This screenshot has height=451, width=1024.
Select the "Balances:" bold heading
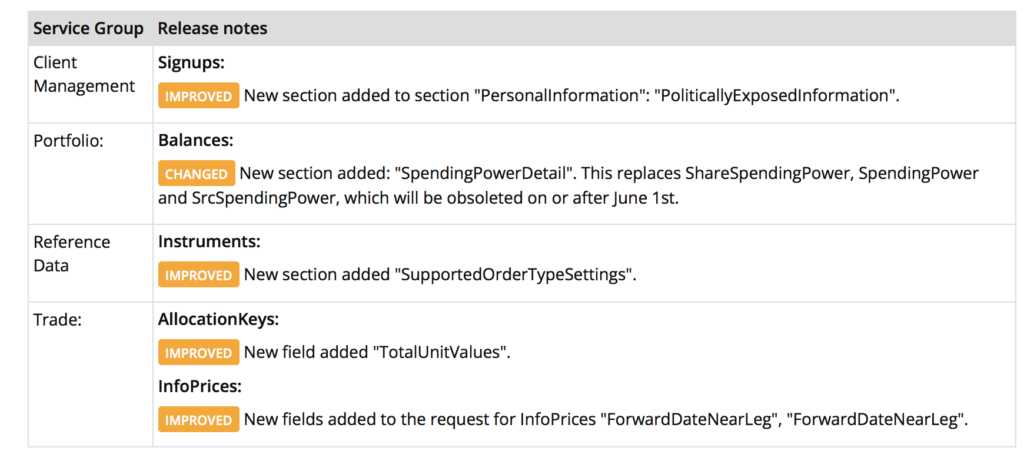195,141
